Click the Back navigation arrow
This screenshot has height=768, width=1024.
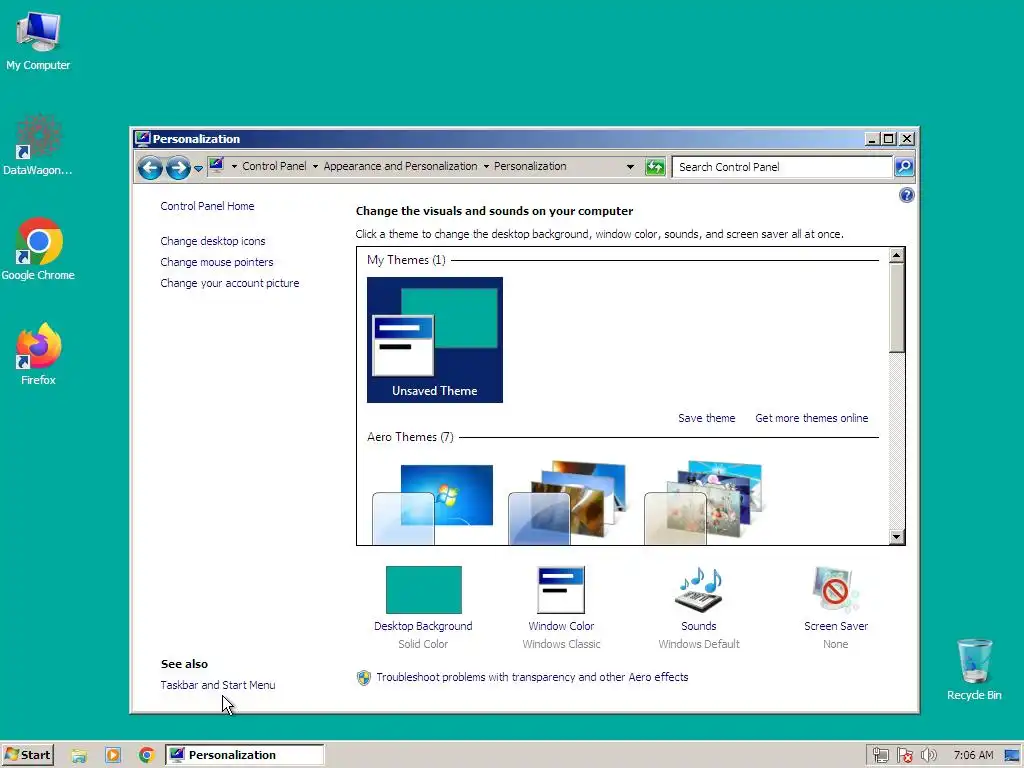150,168
